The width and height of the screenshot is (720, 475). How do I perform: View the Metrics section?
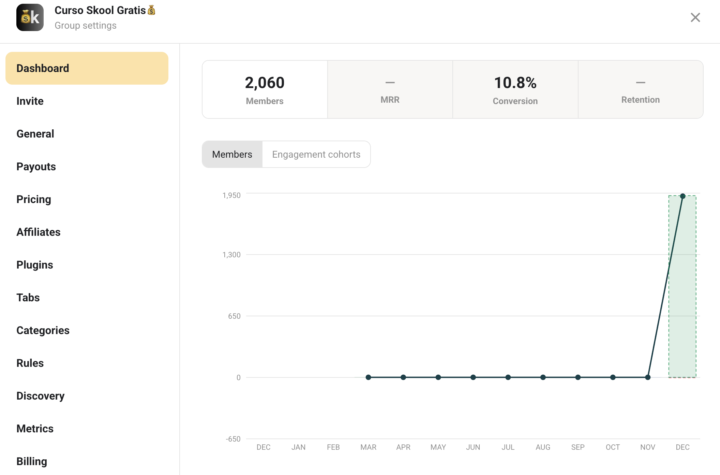click(35, 429)
